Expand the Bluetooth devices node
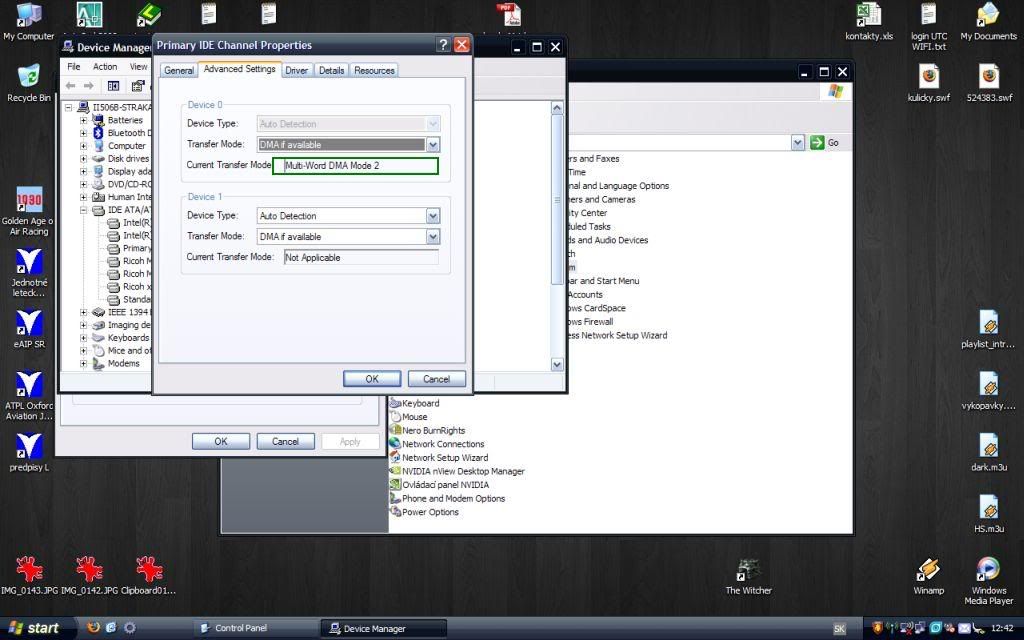 click(x=83, y=133)
